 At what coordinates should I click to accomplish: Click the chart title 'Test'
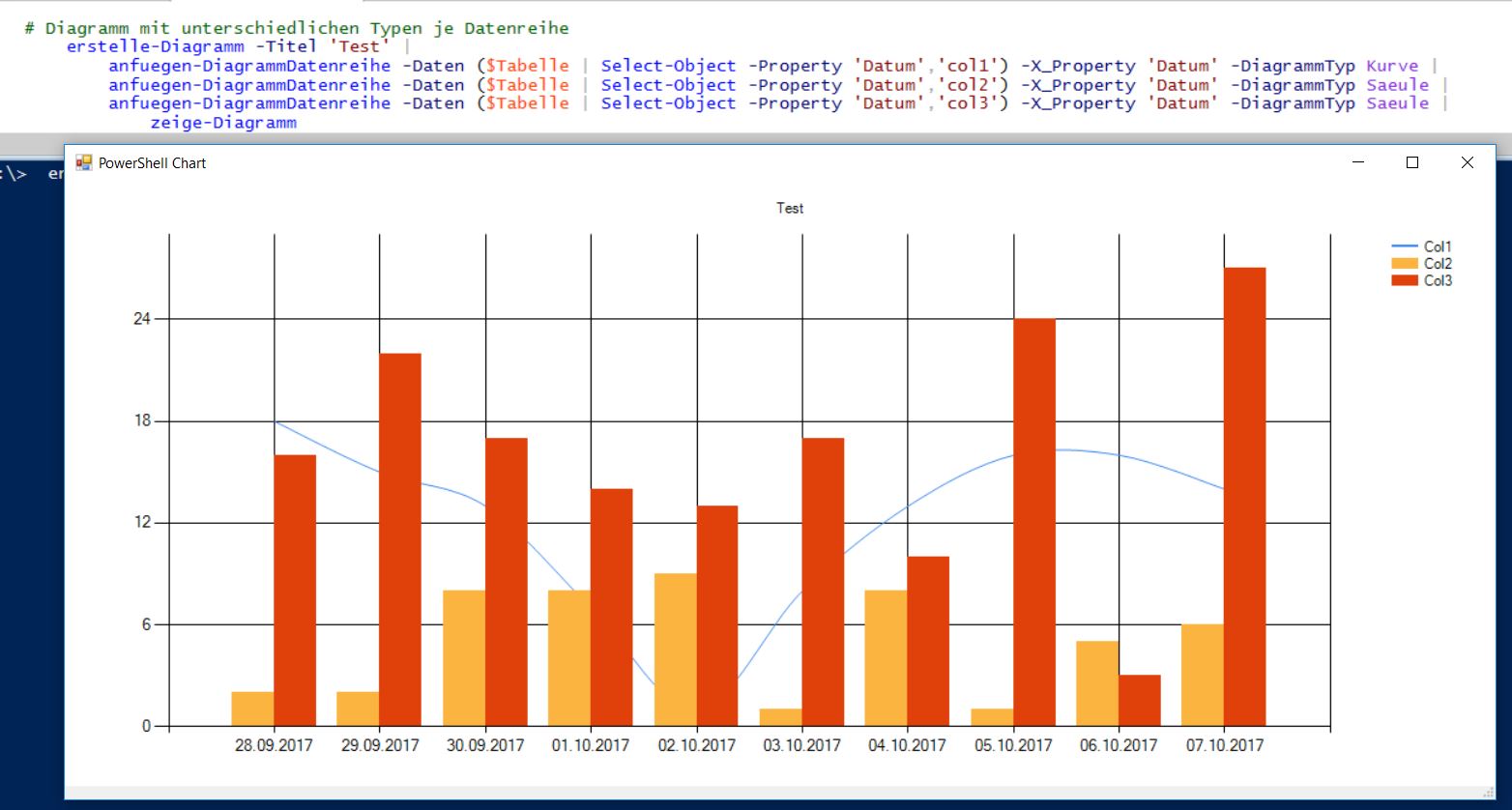click(790, 208)
